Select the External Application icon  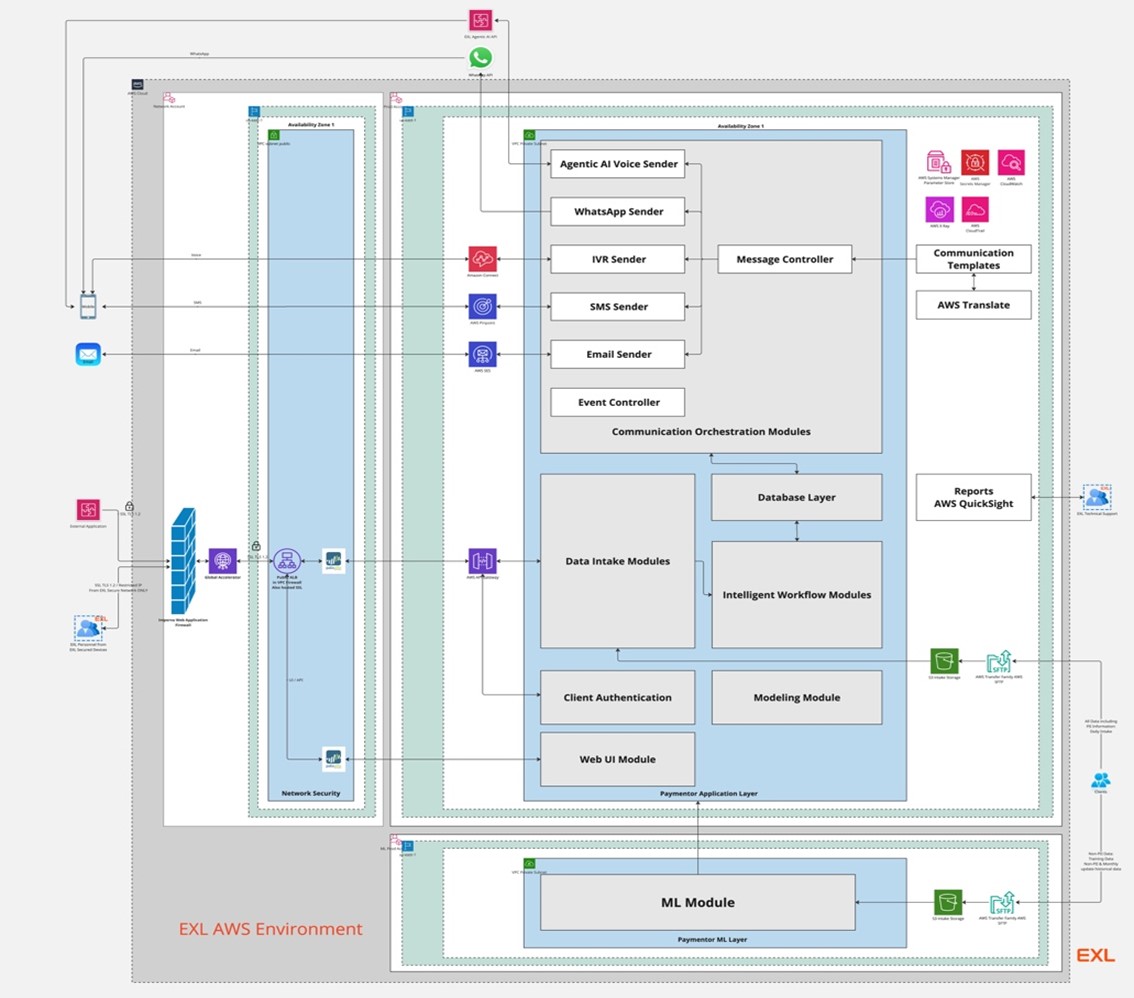point(88,510)
